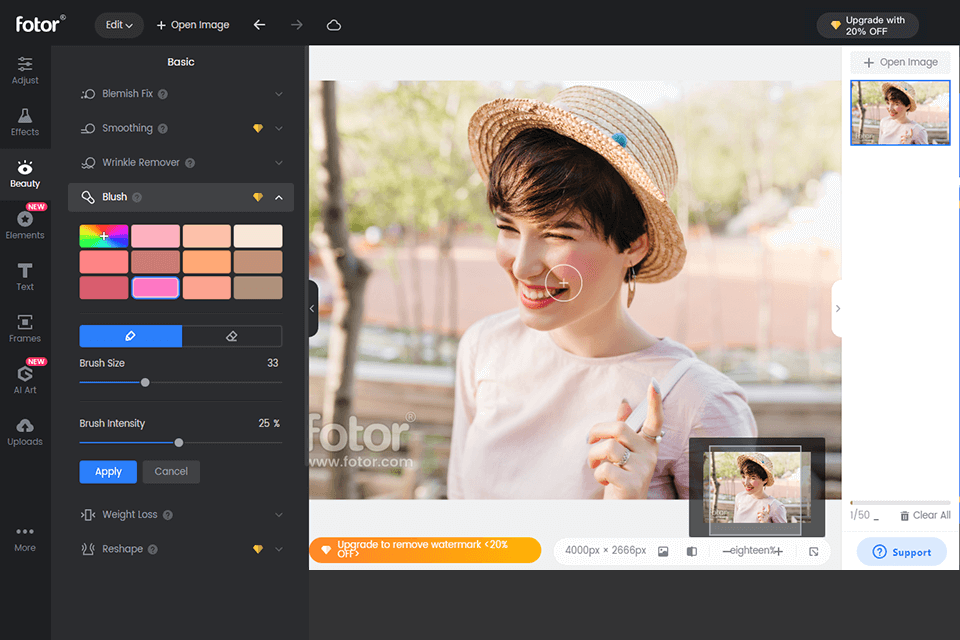Click the Brush Size value 33
This screenshot has width=960, height=640.
point(273,363)
